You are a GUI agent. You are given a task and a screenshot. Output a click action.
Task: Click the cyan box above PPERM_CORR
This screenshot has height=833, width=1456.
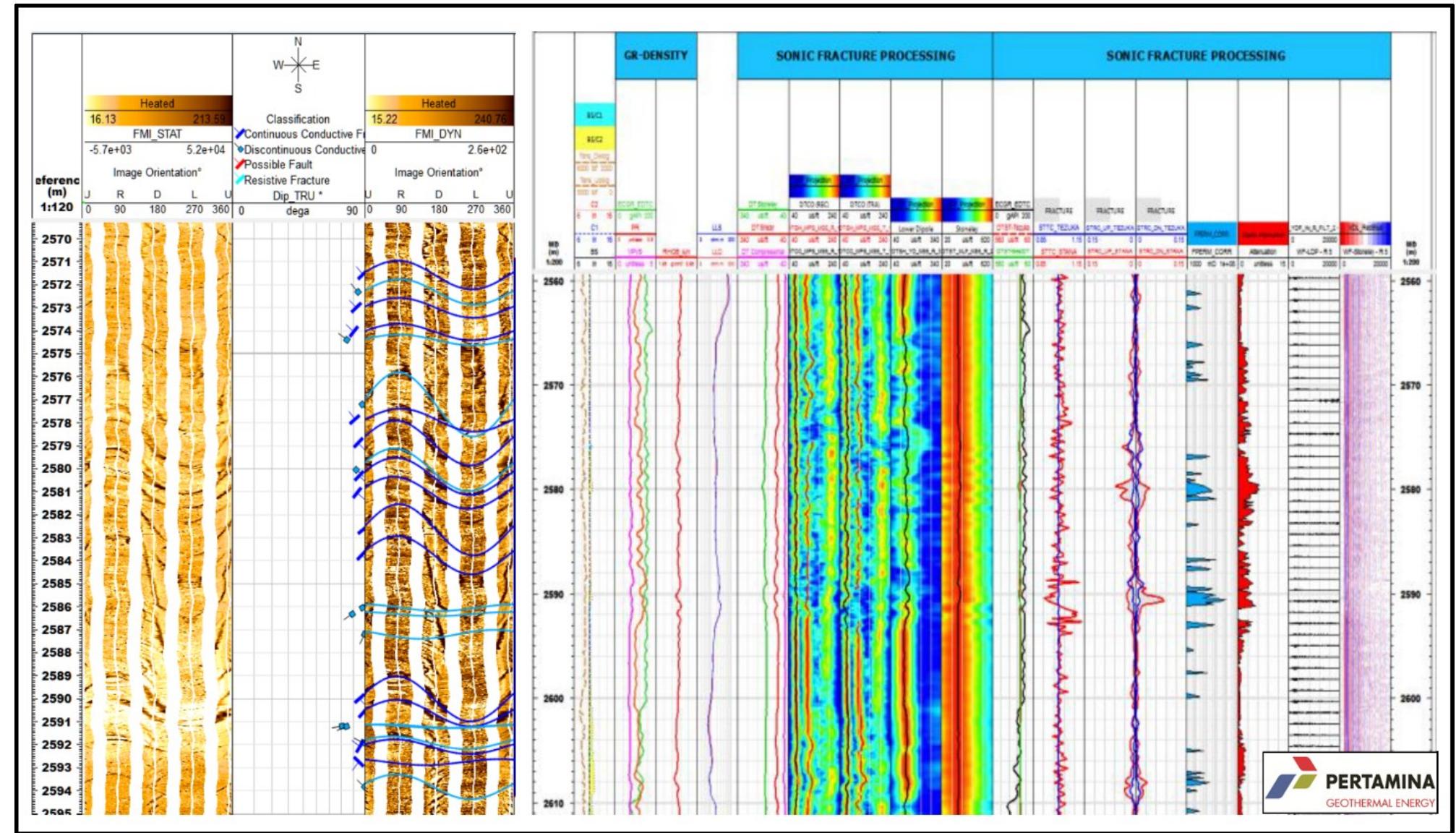tap(1212, 234)
